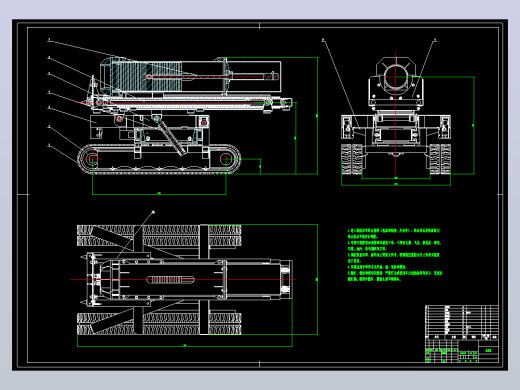Select the top plan view with both crawler tracks

coord(185,279)
